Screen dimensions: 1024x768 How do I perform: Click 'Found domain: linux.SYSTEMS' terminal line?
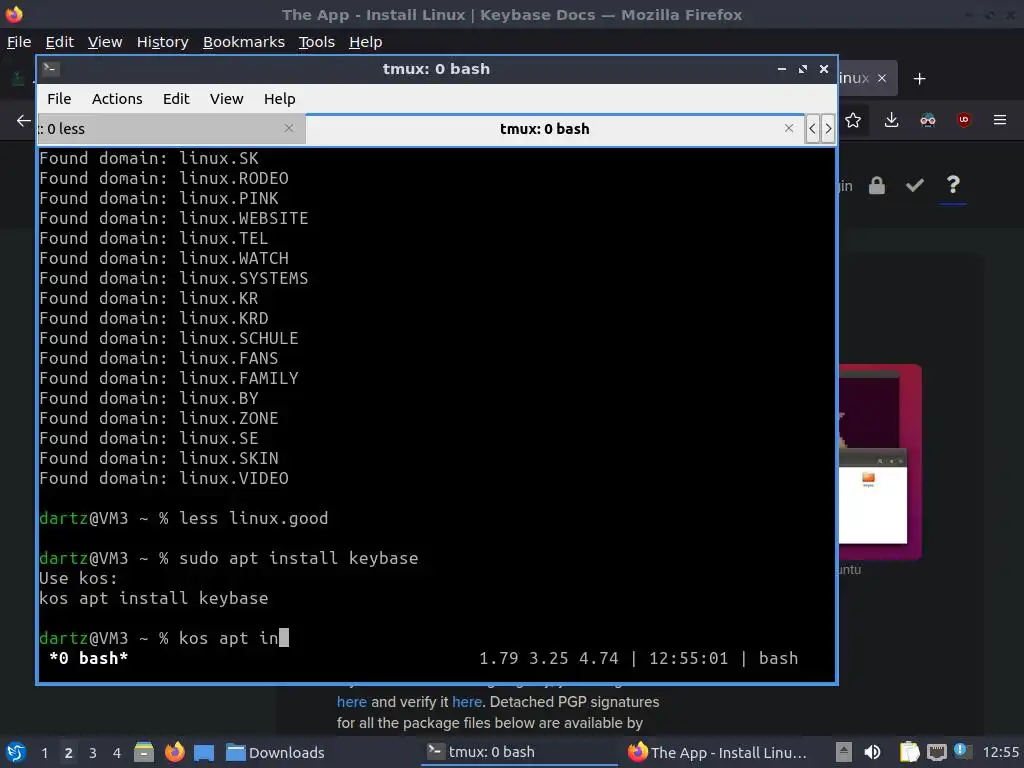pos(174,278)
